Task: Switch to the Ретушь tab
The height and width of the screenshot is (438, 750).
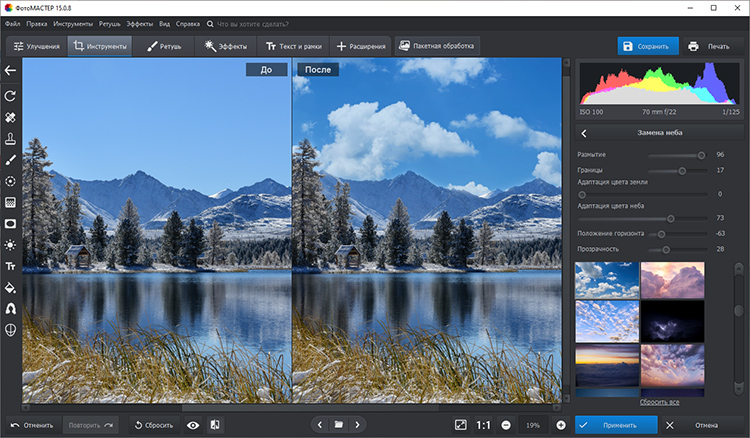Action: point(165,46)
